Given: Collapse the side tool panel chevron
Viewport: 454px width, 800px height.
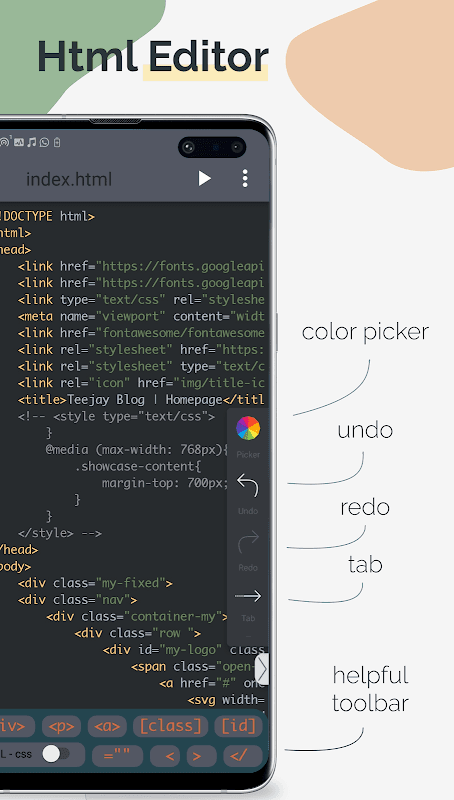Looking at the screenshot, I should tap(262, 670).
